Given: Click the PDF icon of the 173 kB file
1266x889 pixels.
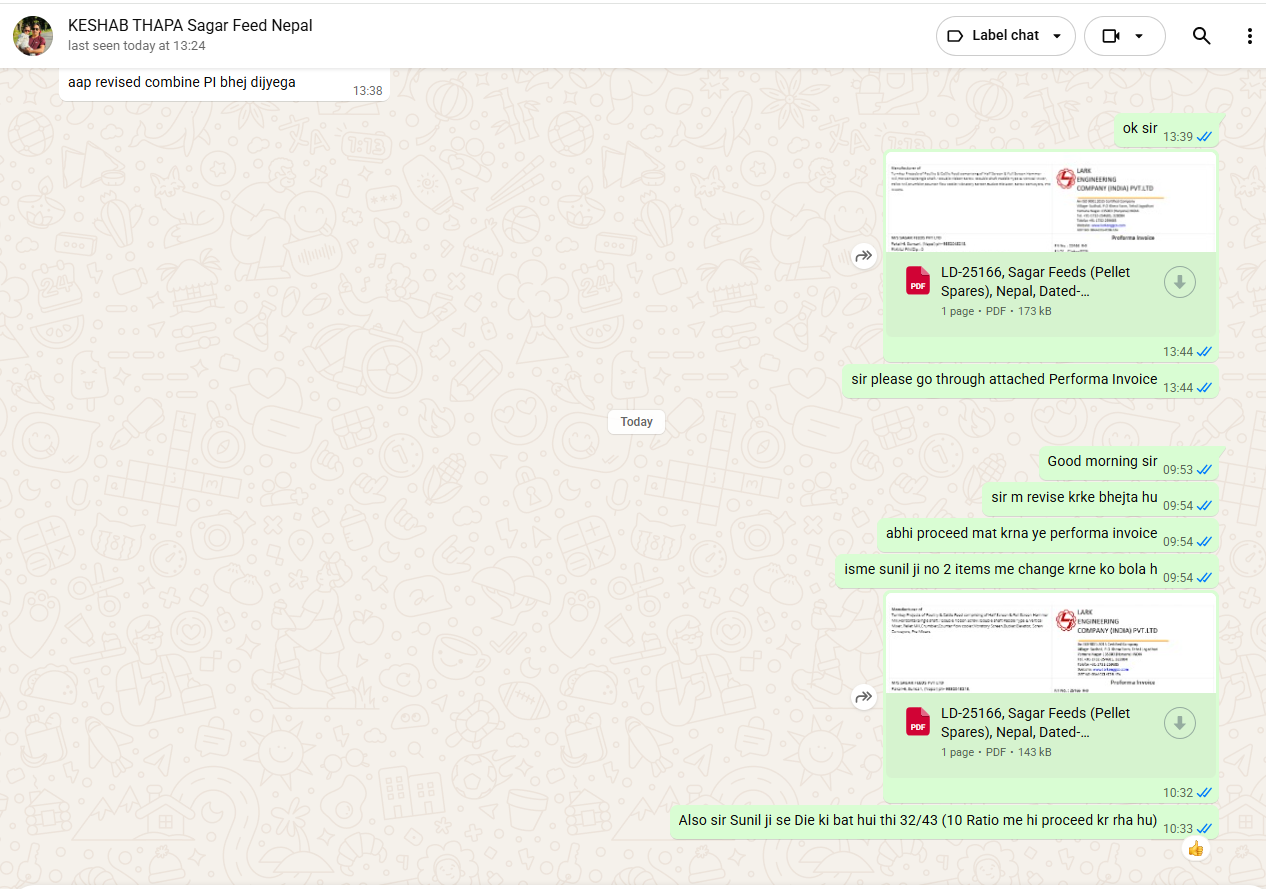Looking at the screenshot, I should tap(918, 281).
